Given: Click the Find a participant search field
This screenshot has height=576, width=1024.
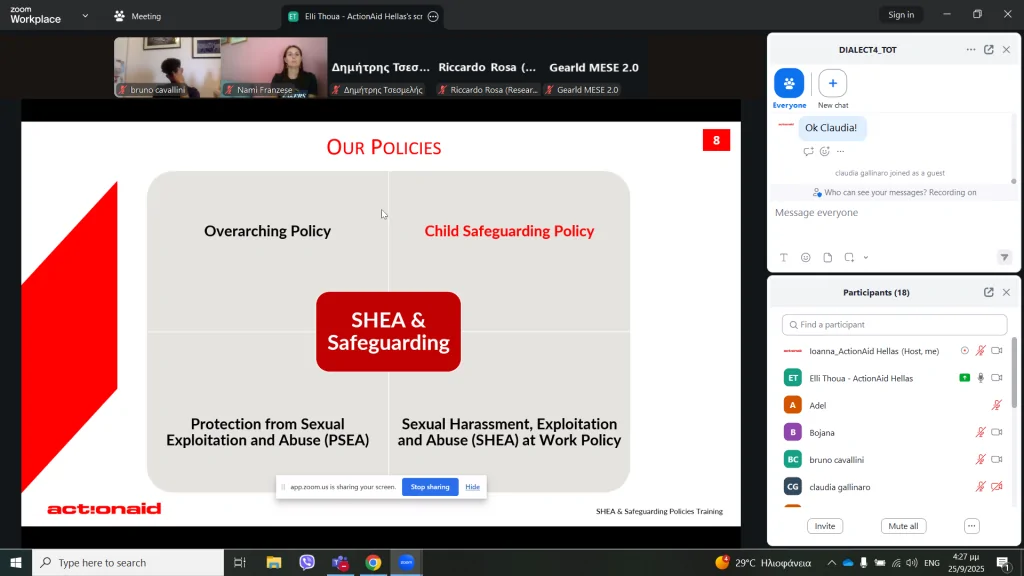Looking at the screenshot, I should [x=895, y=325].
